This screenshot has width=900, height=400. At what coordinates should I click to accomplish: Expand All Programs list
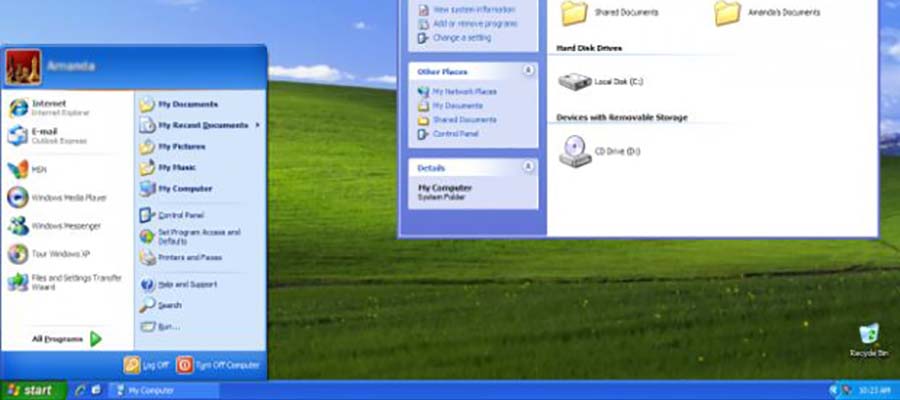click(x=68, y=339)
